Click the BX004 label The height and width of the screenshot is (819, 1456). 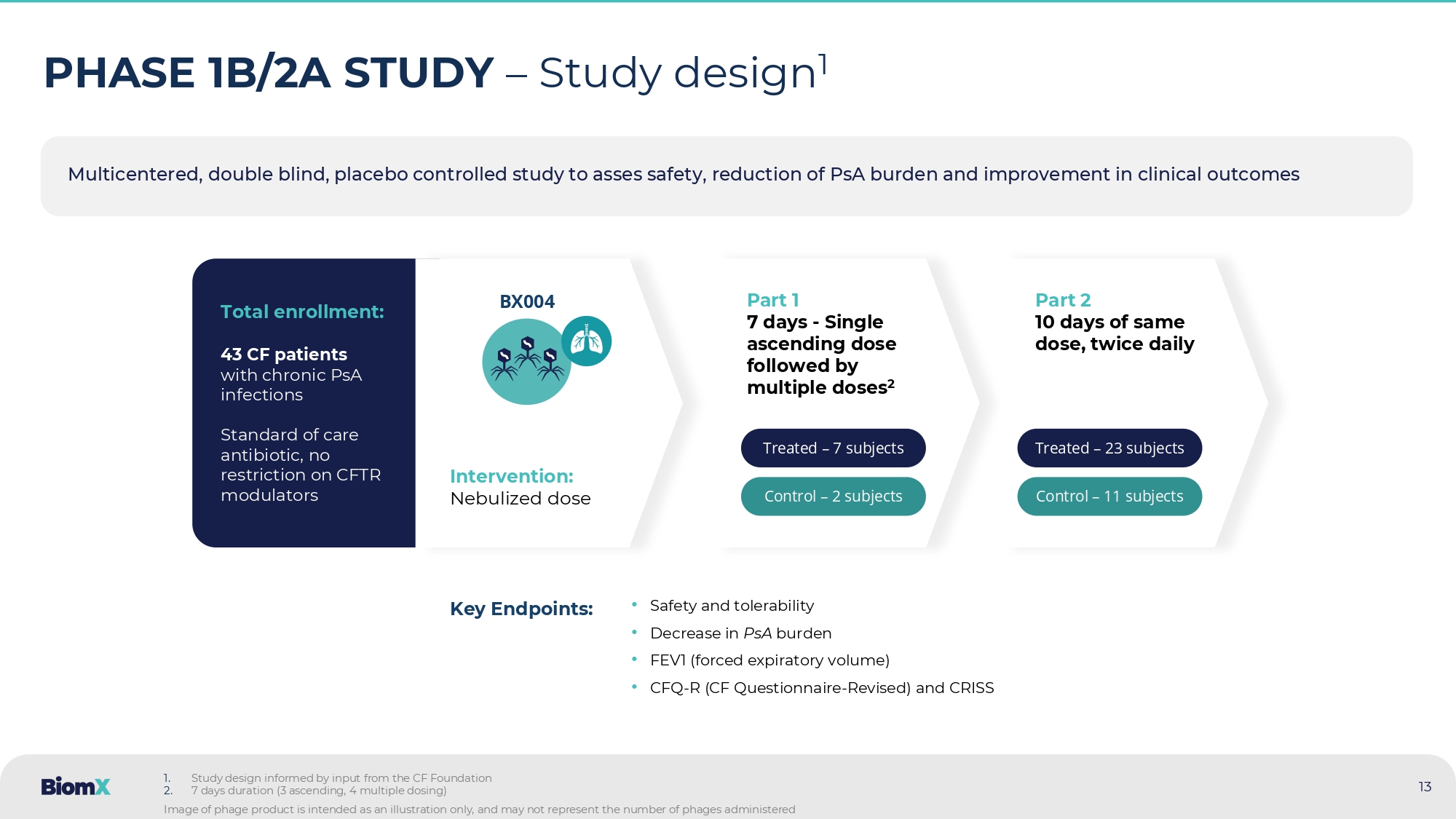pos(526,301)
